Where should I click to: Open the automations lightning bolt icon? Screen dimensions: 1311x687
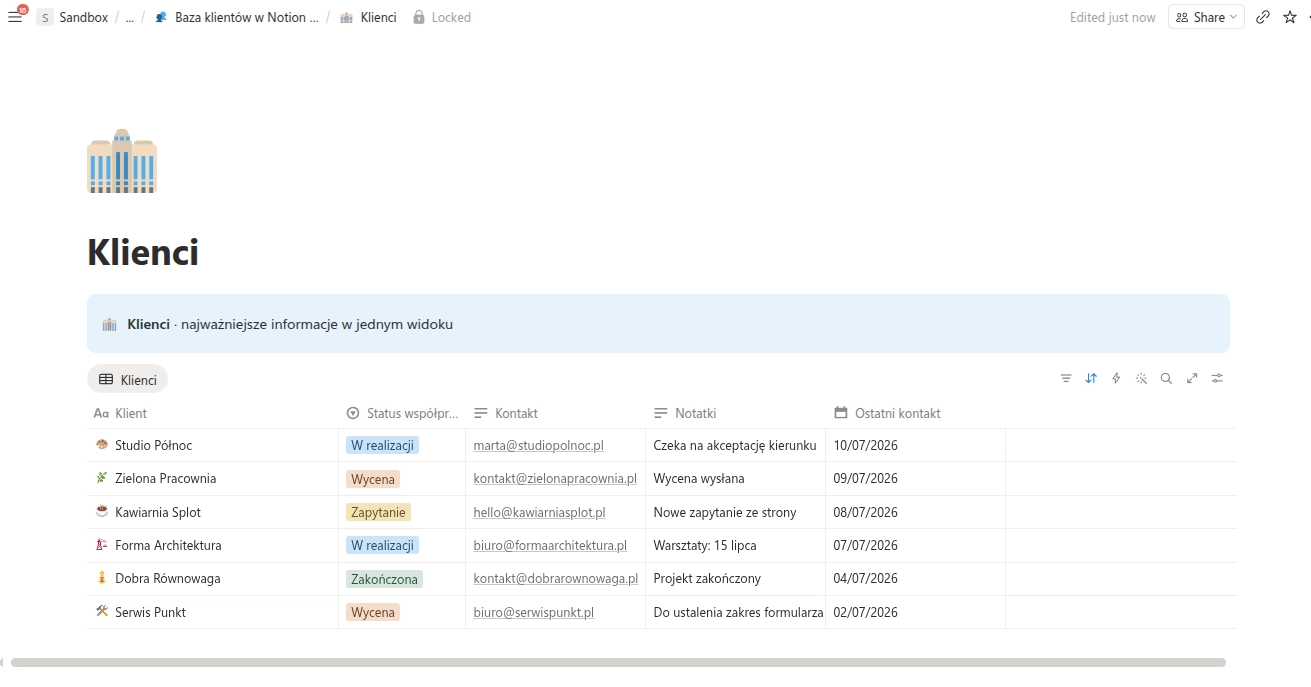pyautogui.click(x=1116, y=379)
